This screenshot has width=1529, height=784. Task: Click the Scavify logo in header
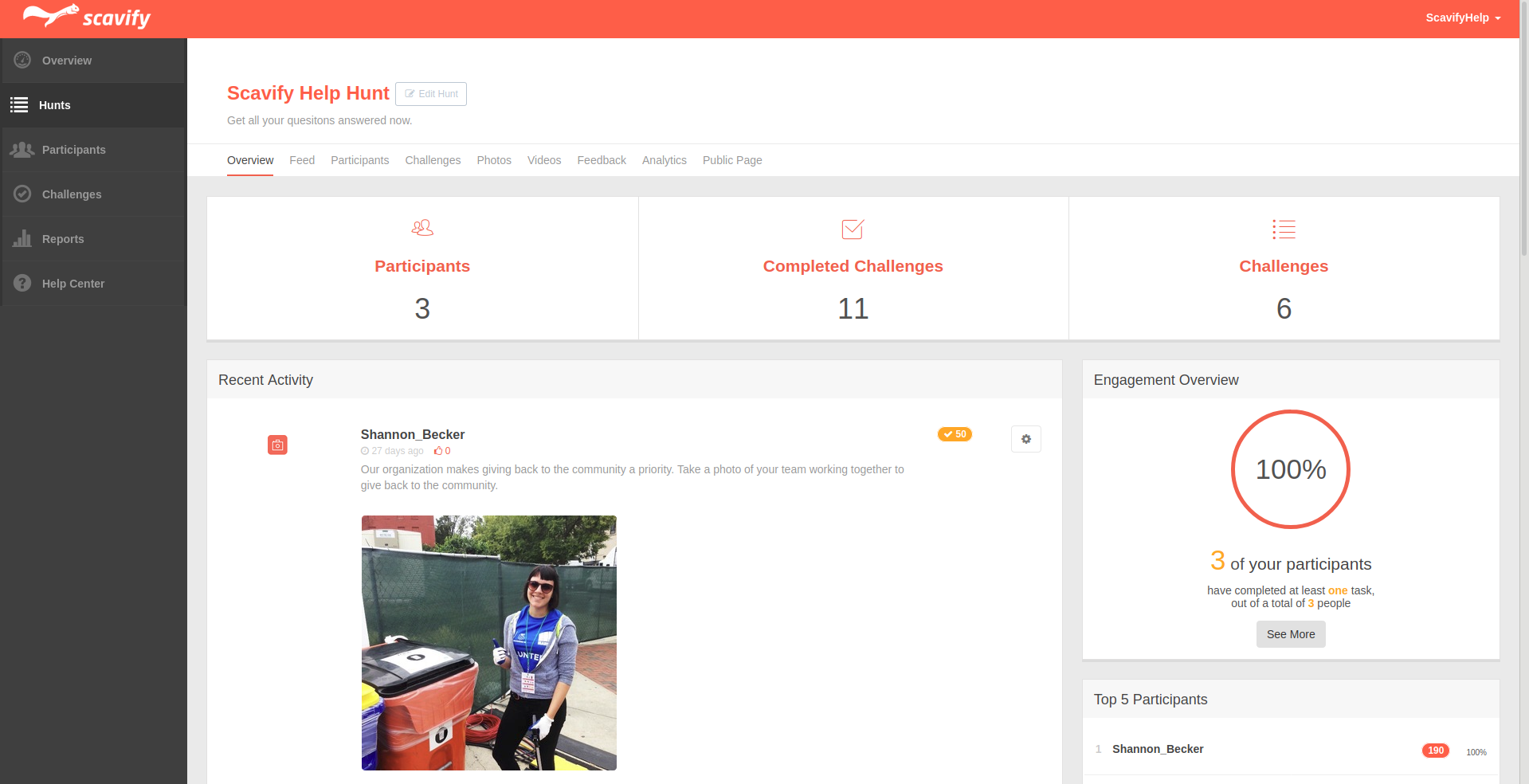pos(86,18)
